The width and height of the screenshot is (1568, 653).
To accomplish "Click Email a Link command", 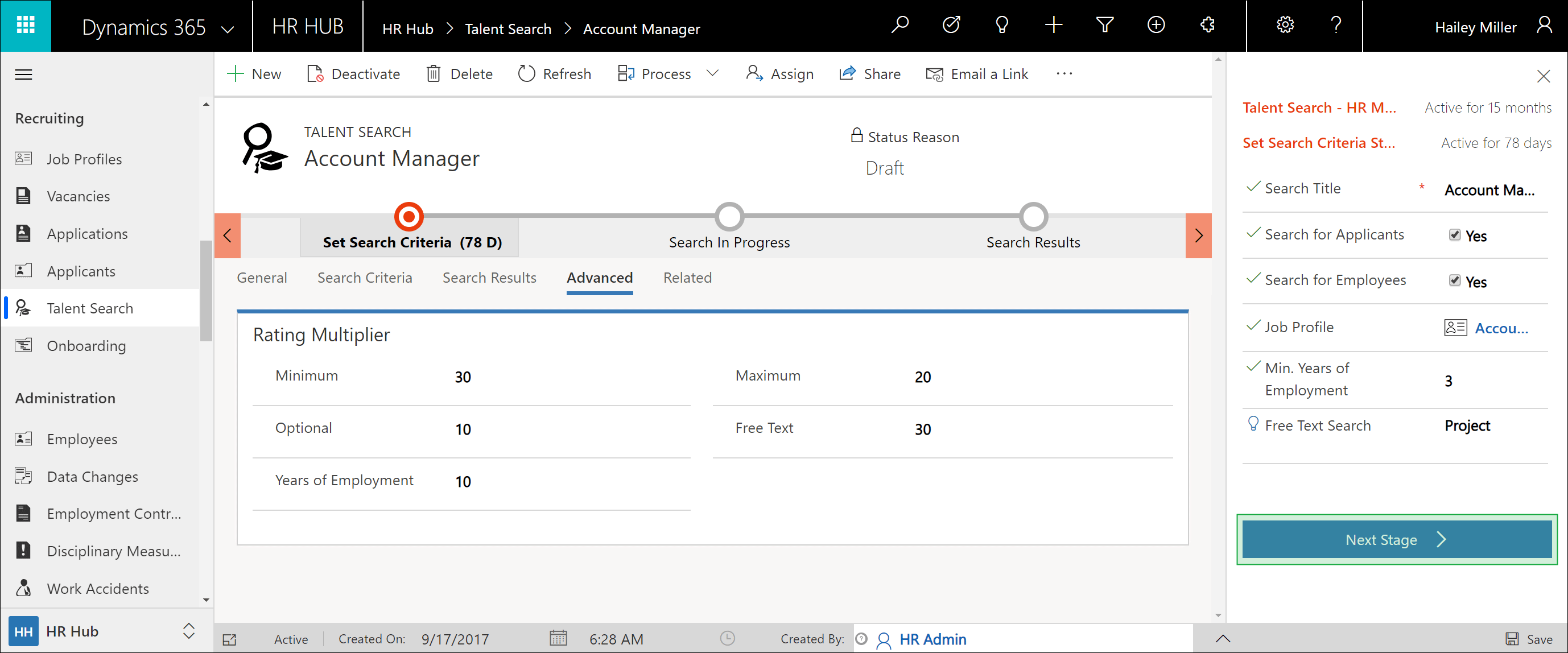I will (977, 75).
